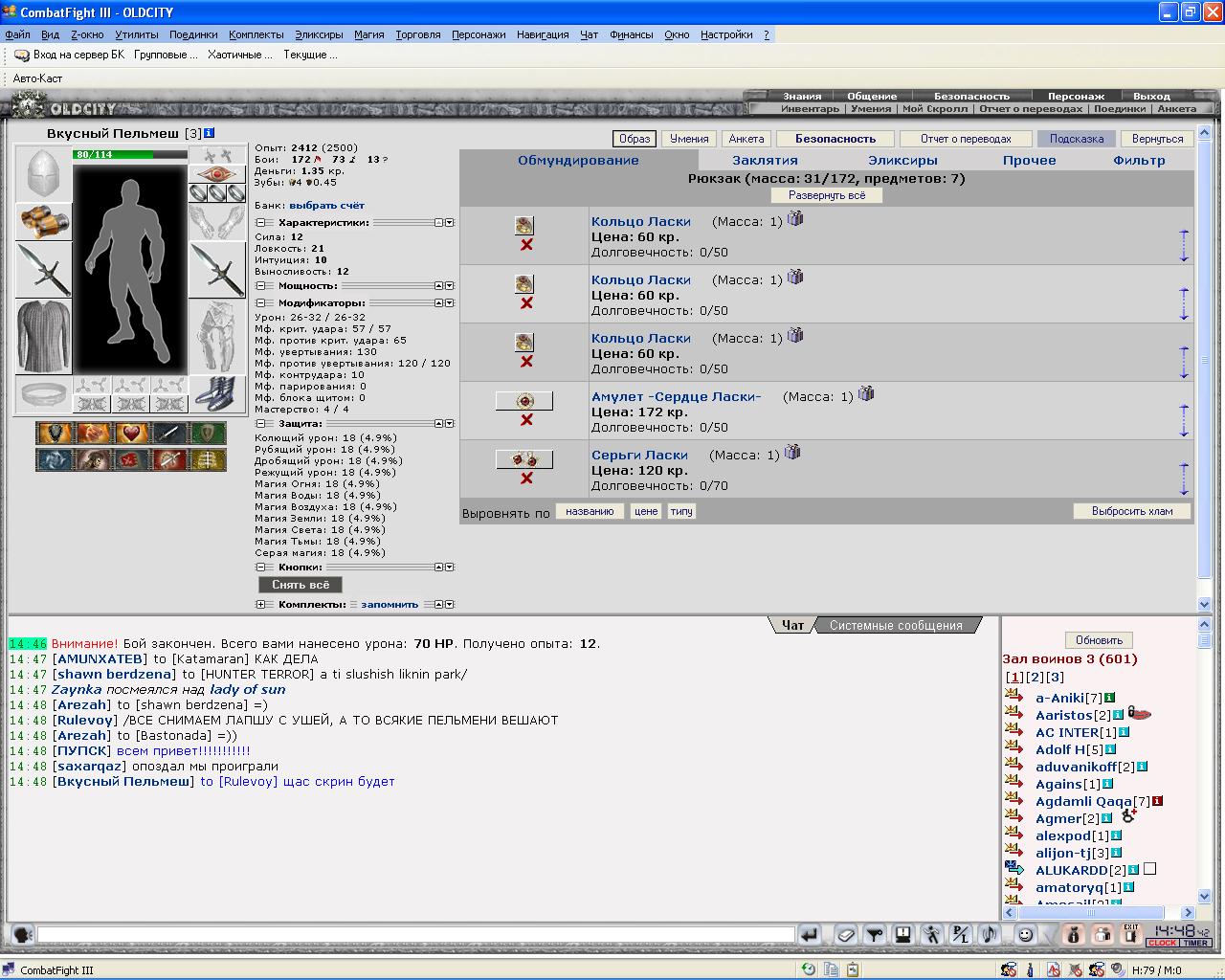The height and width of the screenshot is (980, 1225).
Task: Switch to the Эликсиры tab
Action: 902,160
